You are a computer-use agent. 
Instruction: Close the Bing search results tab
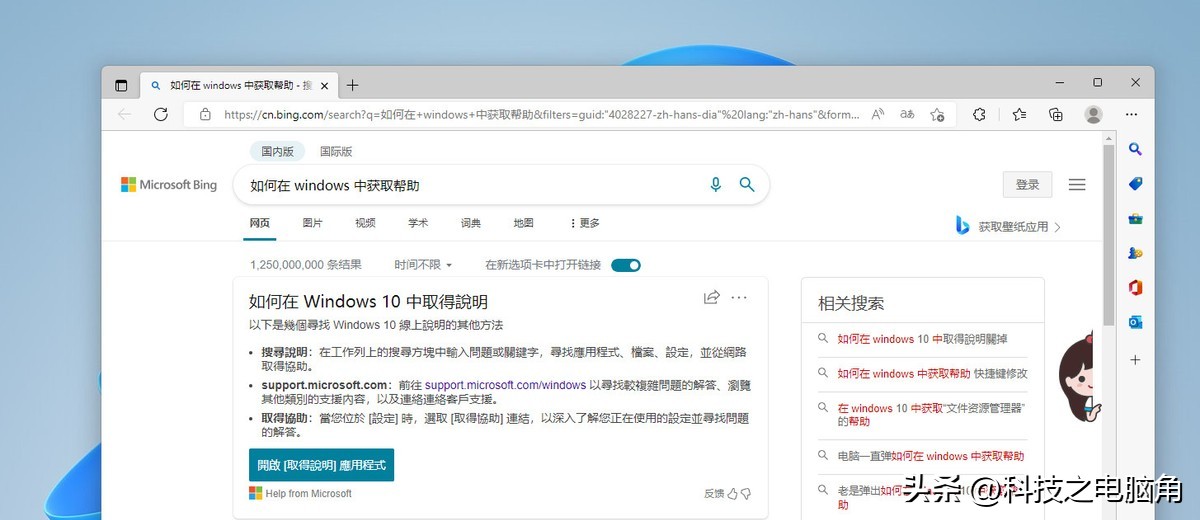tap(324, 85)
